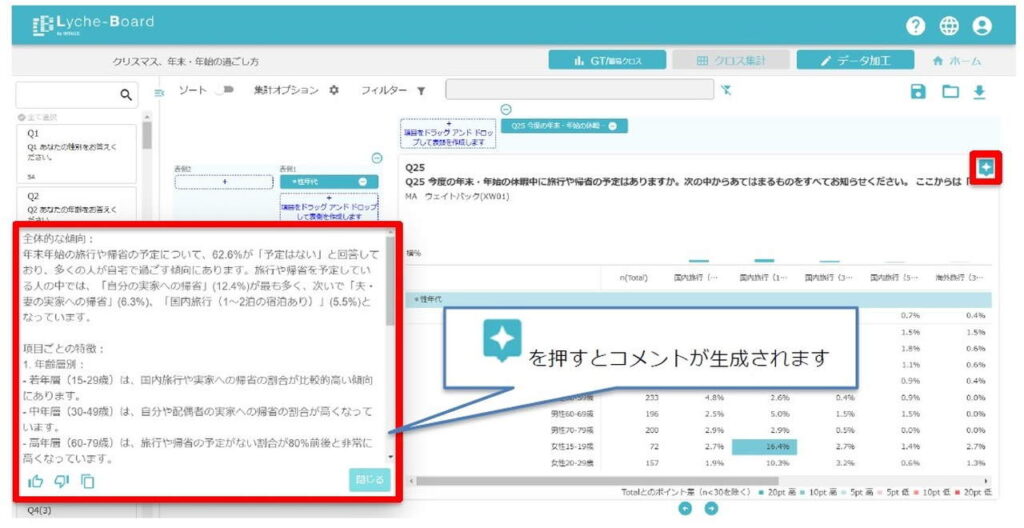Open GT/簡易クロス tab
1024x528 pixels.
tap(607, 60)
